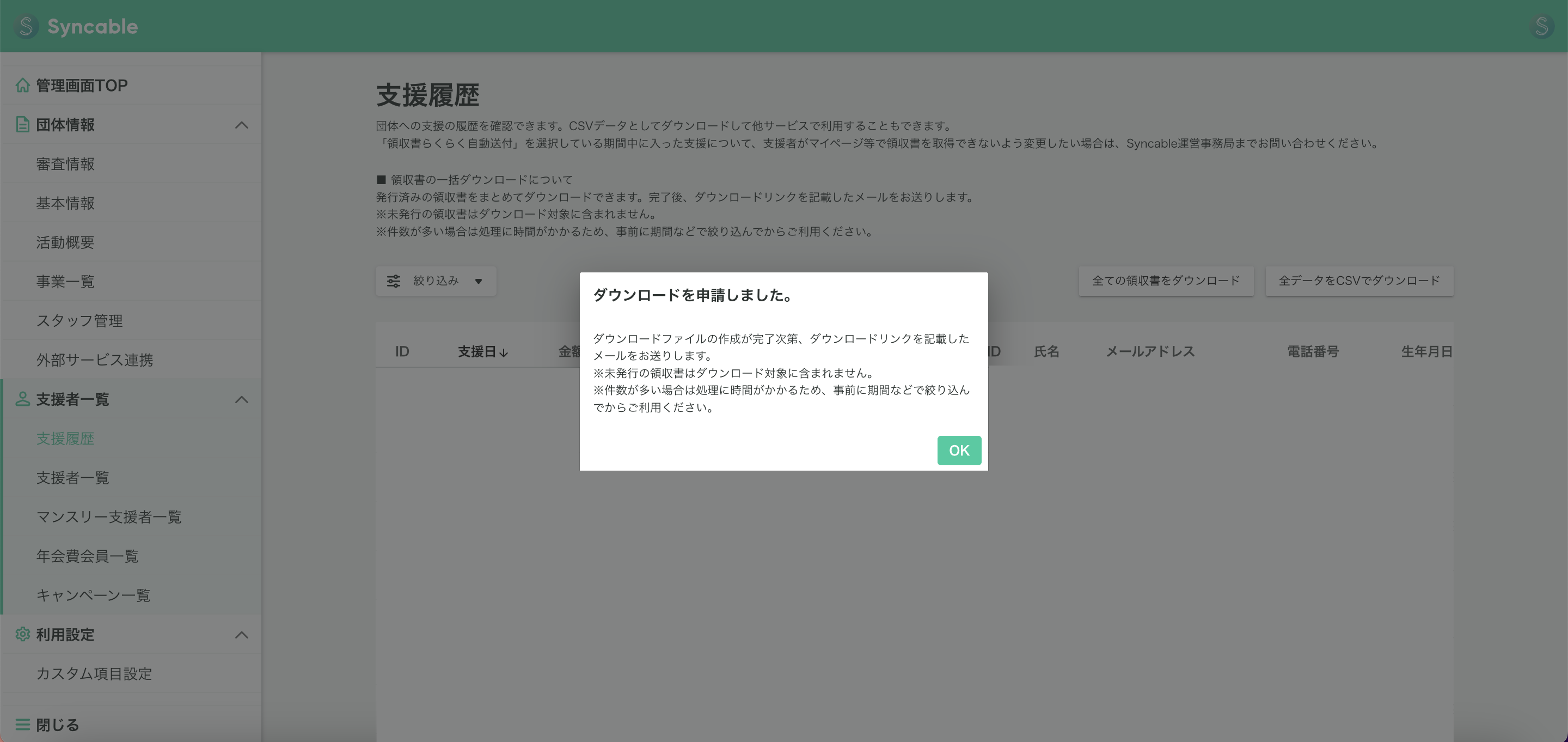This screenshot has height=742, width=1568.
Task: Click 全ての領収書をダウンロード
Action: point(1166,281)
